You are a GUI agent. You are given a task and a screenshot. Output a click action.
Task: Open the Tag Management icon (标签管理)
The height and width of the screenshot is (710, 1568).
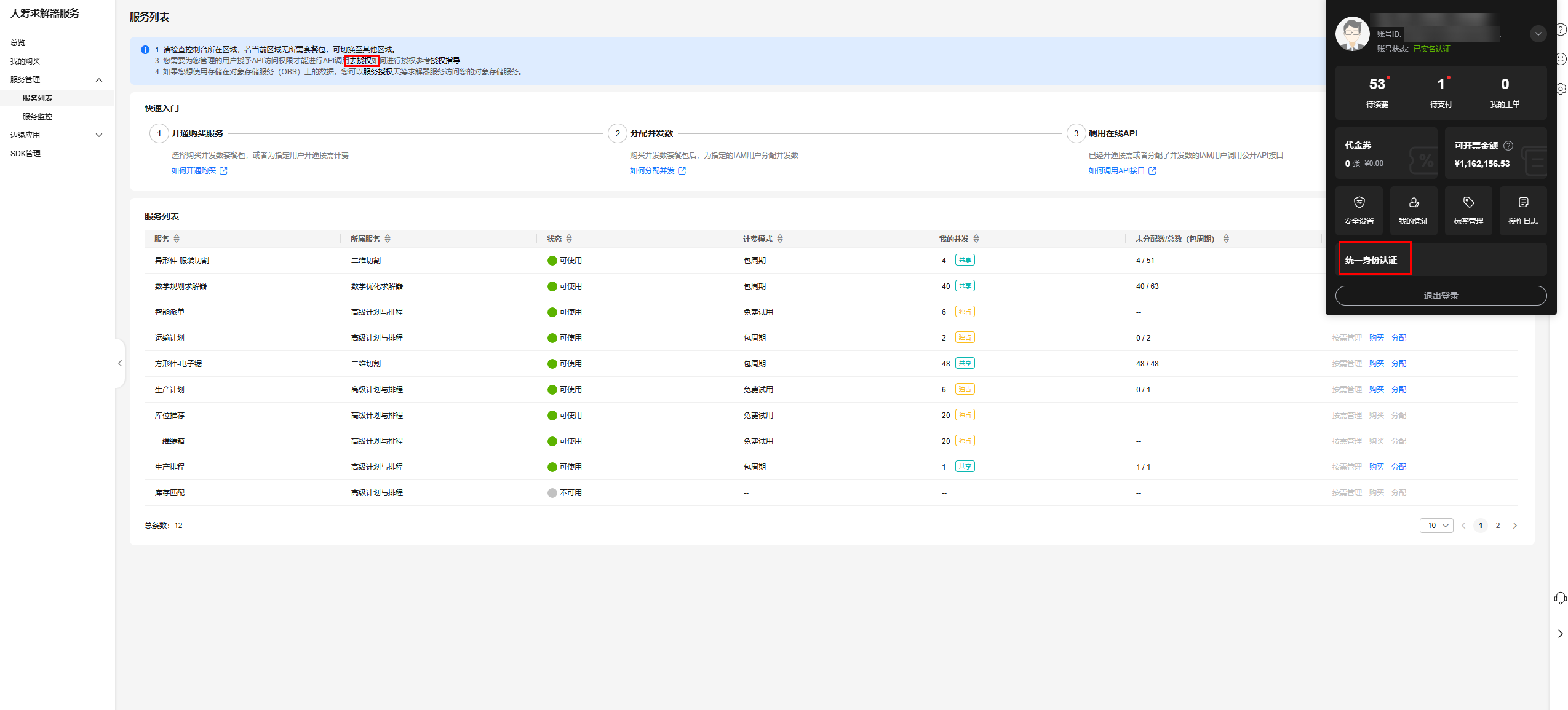(x=1468, y=210)
